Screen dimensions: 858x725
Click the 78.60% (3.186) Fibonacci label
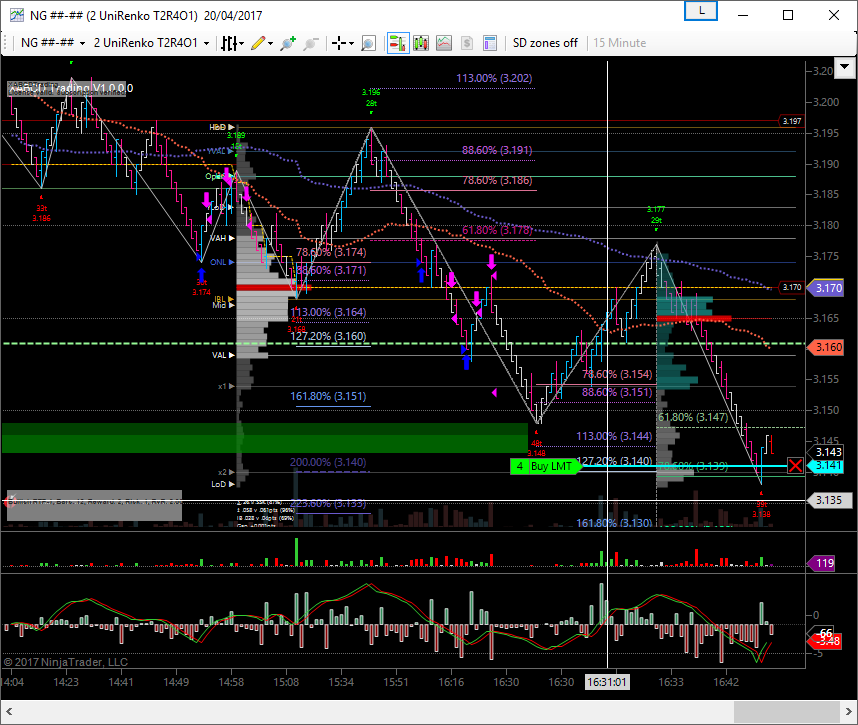click(x=497, y=180)
